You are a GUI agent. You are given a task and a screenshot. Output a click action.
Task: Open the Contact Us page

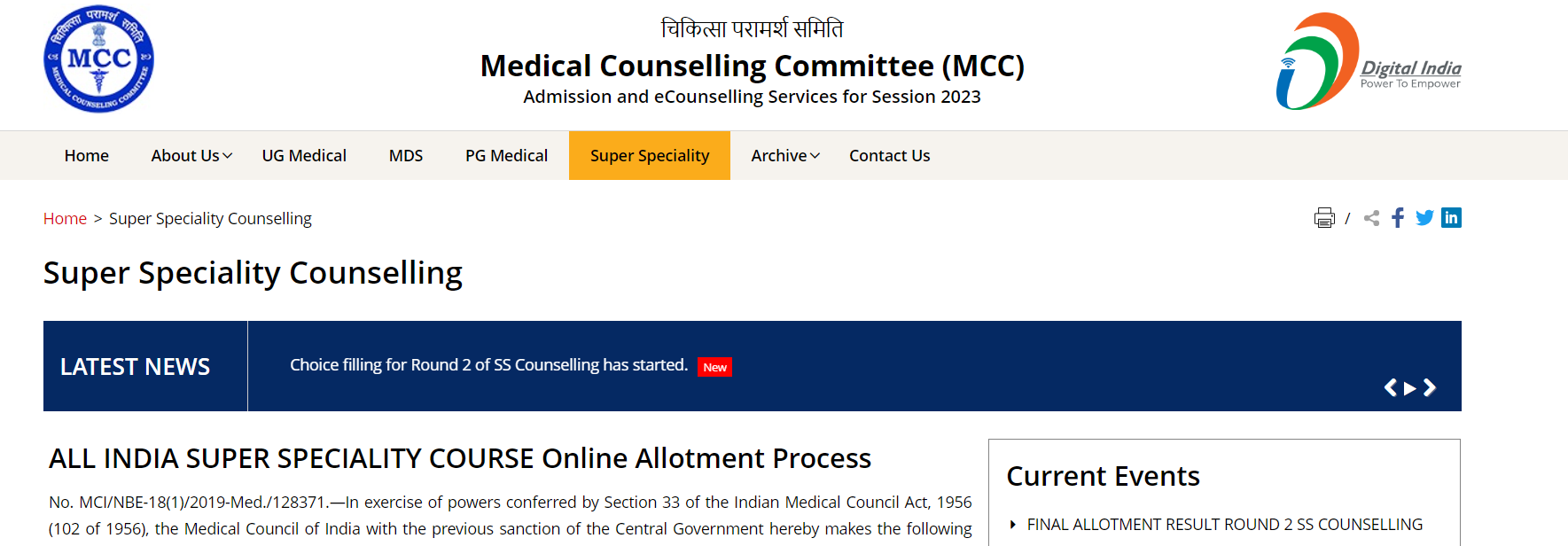tap(890, 156)
